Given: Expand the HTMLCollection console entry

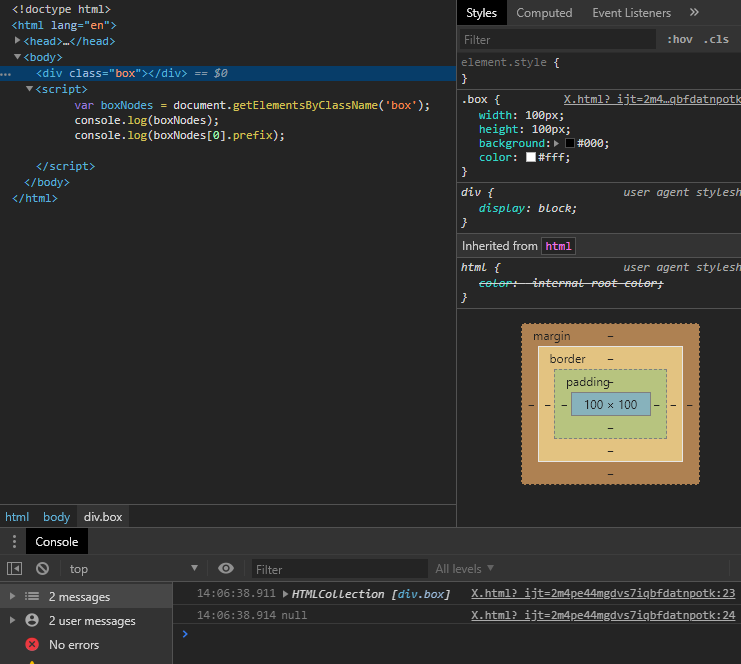Looking at the screenshot, I should click(x=285, y=594).
